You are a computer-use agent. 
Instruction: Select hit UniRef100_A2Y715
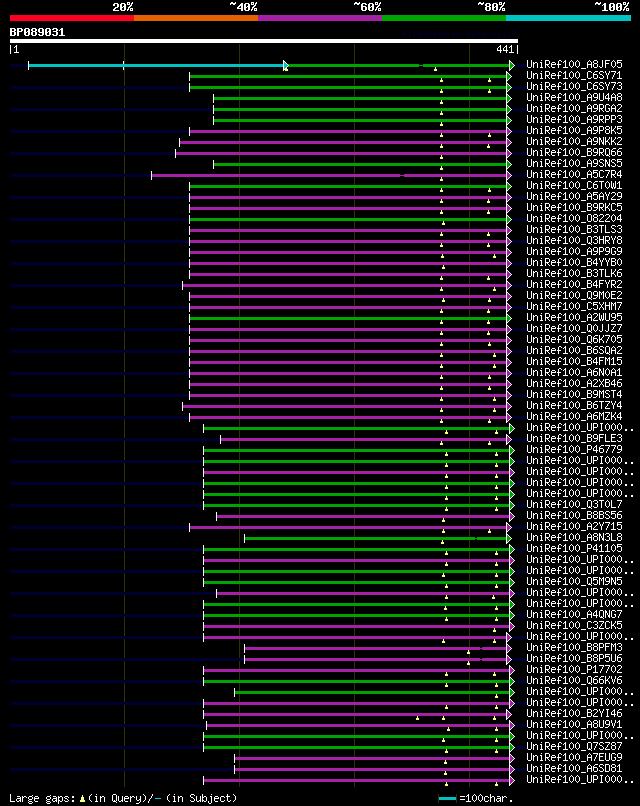(x=574, y=527)
